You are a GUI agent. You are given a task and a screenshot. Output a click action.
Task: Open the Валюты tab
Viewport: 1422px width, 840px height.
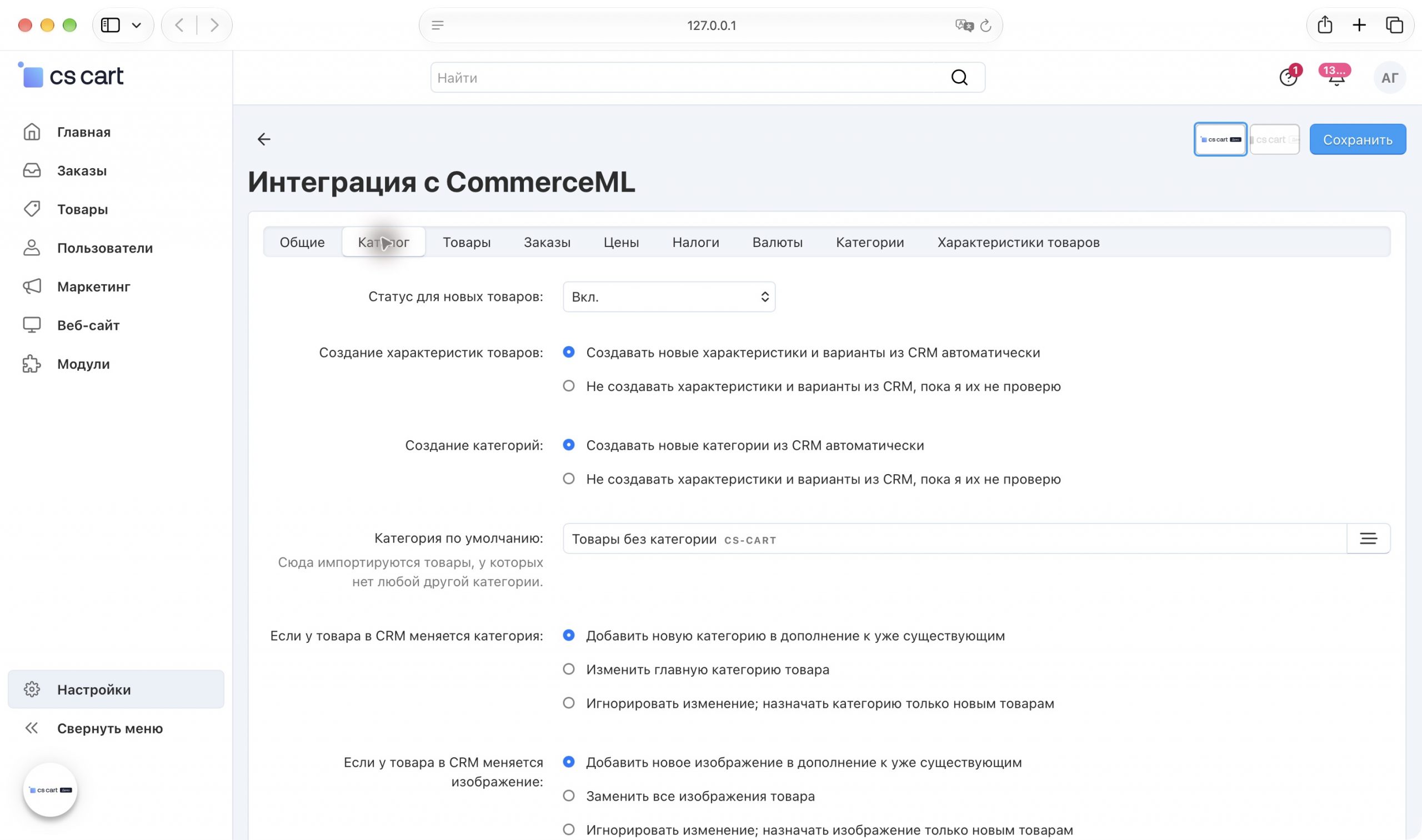click(x=778, y=242)
